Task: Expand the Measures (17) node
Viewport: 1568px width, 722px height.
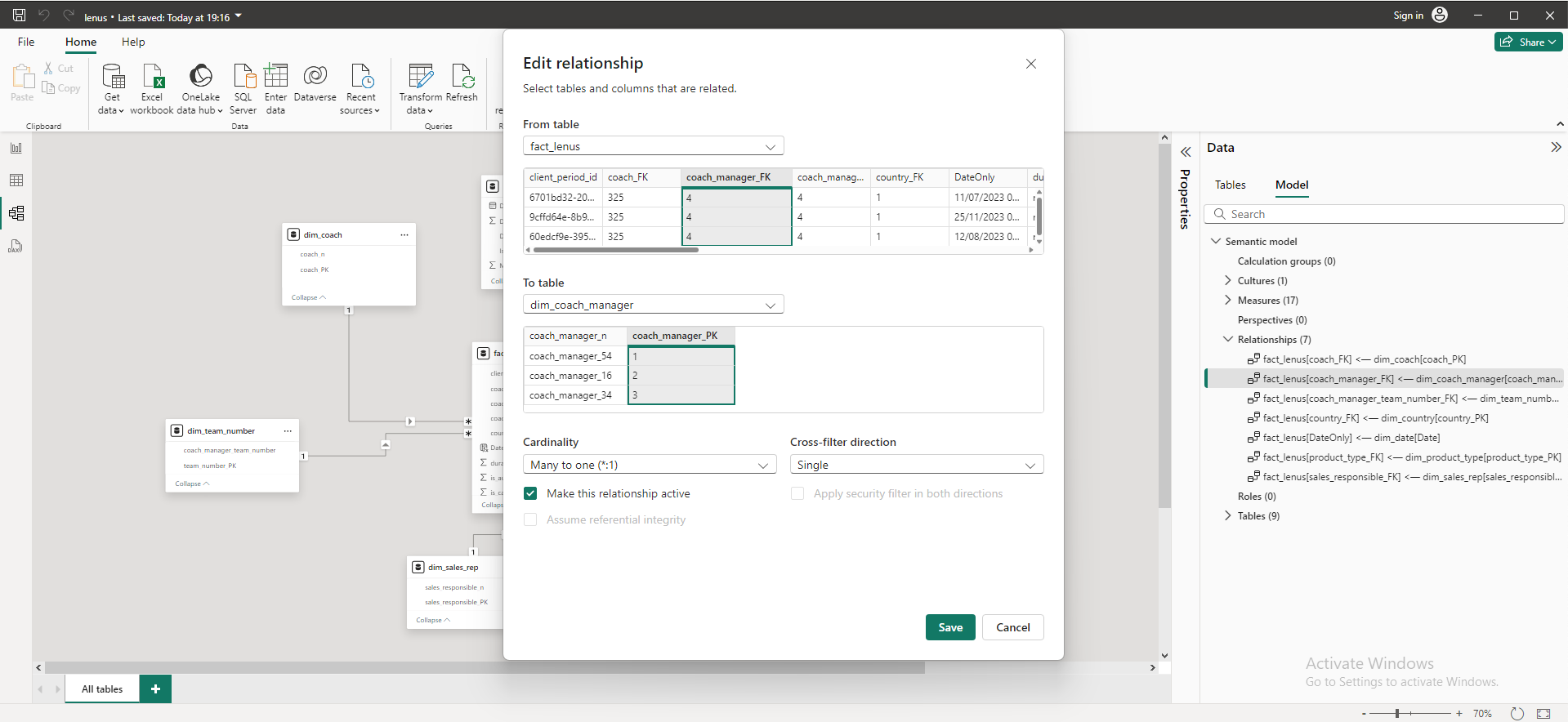Action: pos(1227,300)
